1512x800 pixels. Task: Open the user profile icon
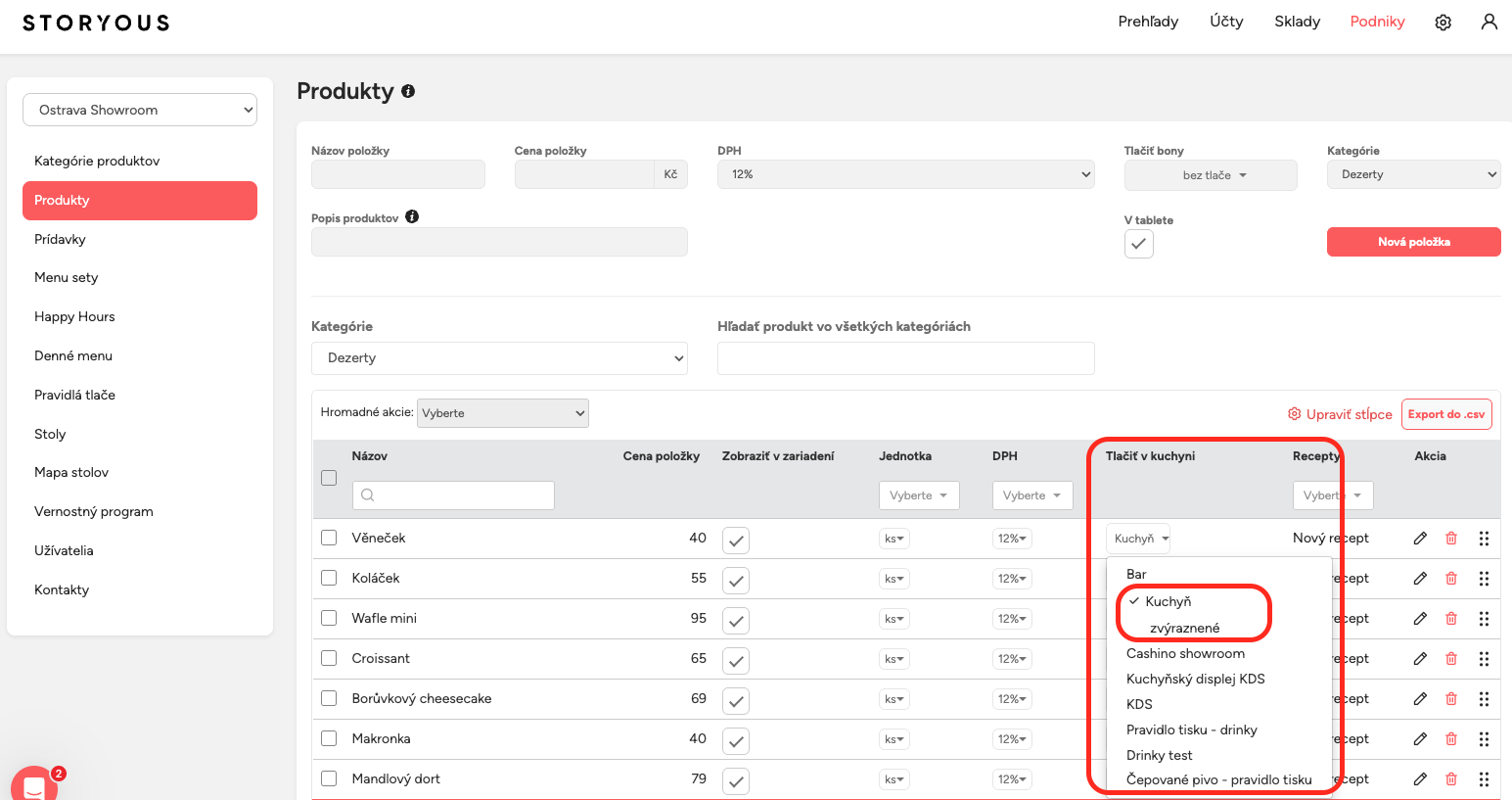(x=1489, y=22)
